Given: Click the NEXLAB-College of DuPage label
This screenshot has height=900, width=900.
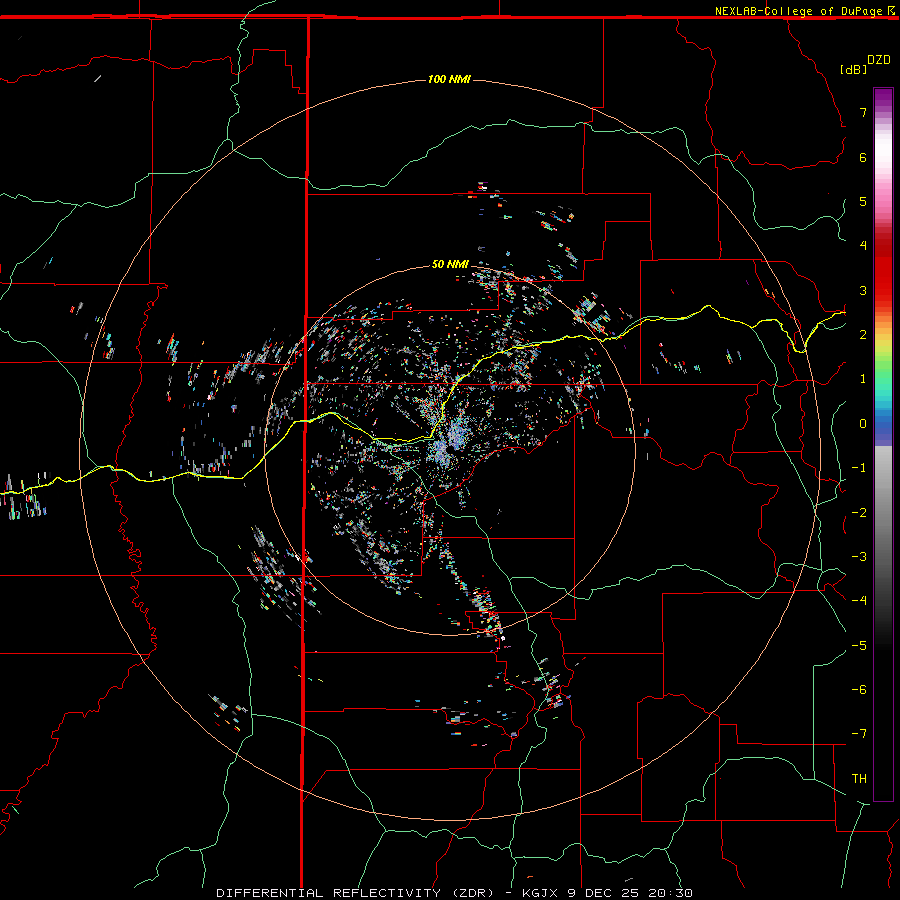Looking at the screenshot, I should (798, 11).
